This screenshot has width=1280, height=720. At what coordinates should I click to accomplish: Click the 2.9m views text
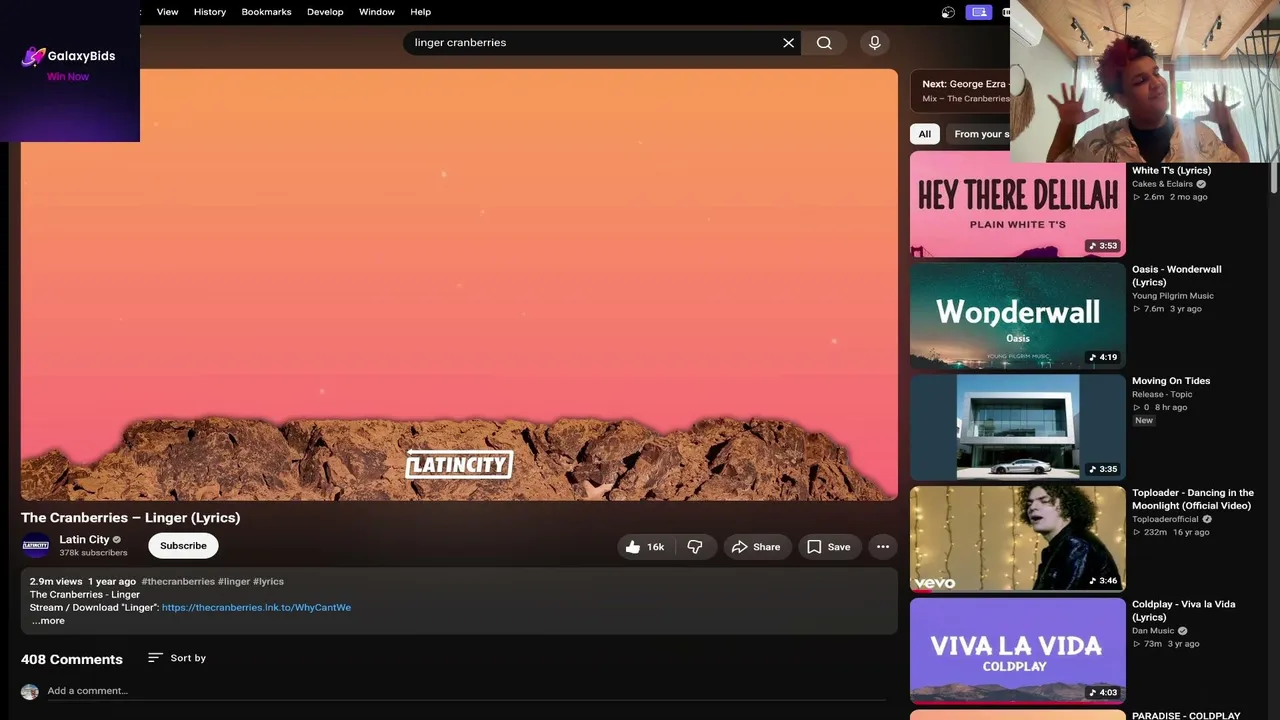[x=56, y=581]
